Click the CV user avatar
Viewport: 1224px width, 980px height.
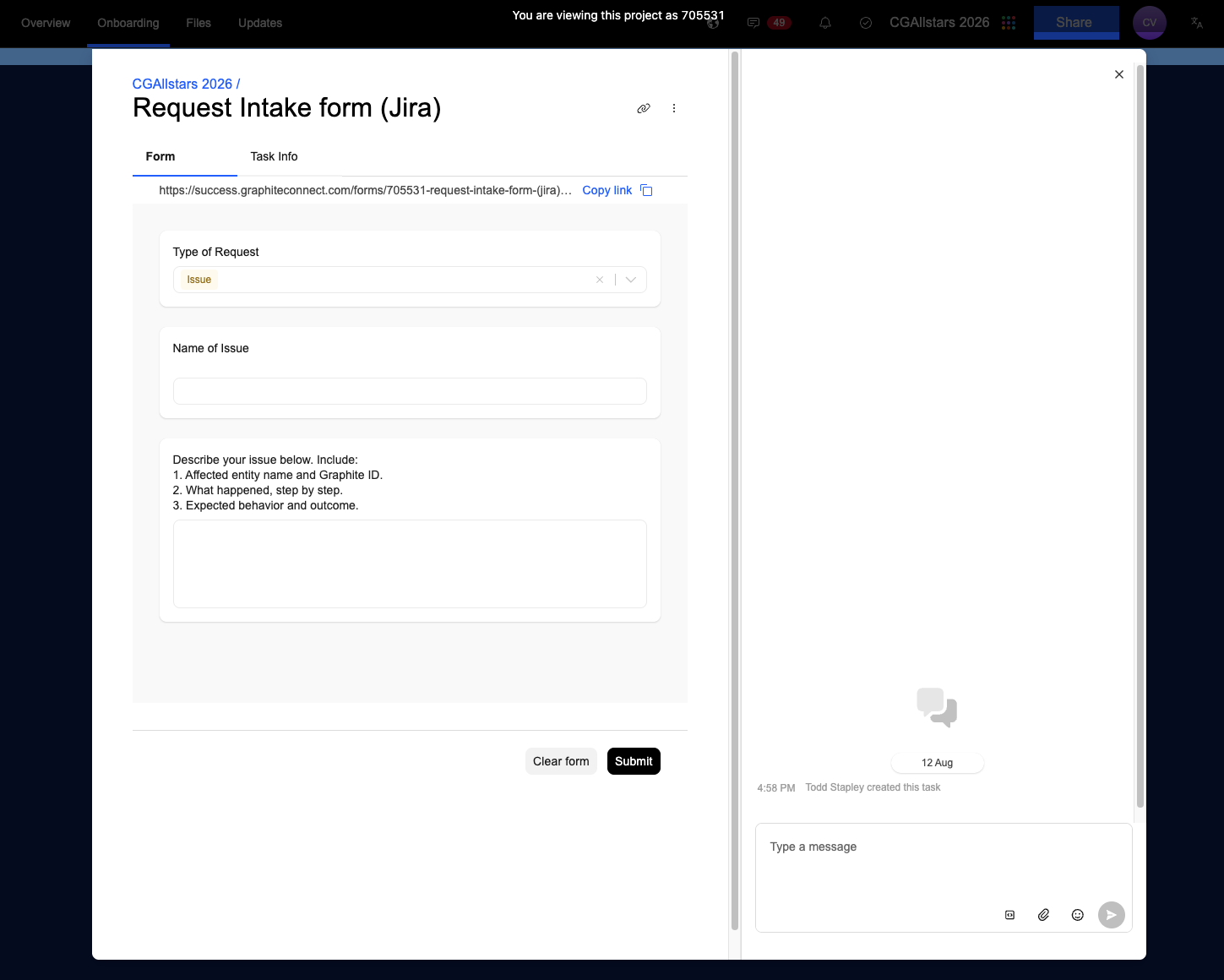[1150, 23]
